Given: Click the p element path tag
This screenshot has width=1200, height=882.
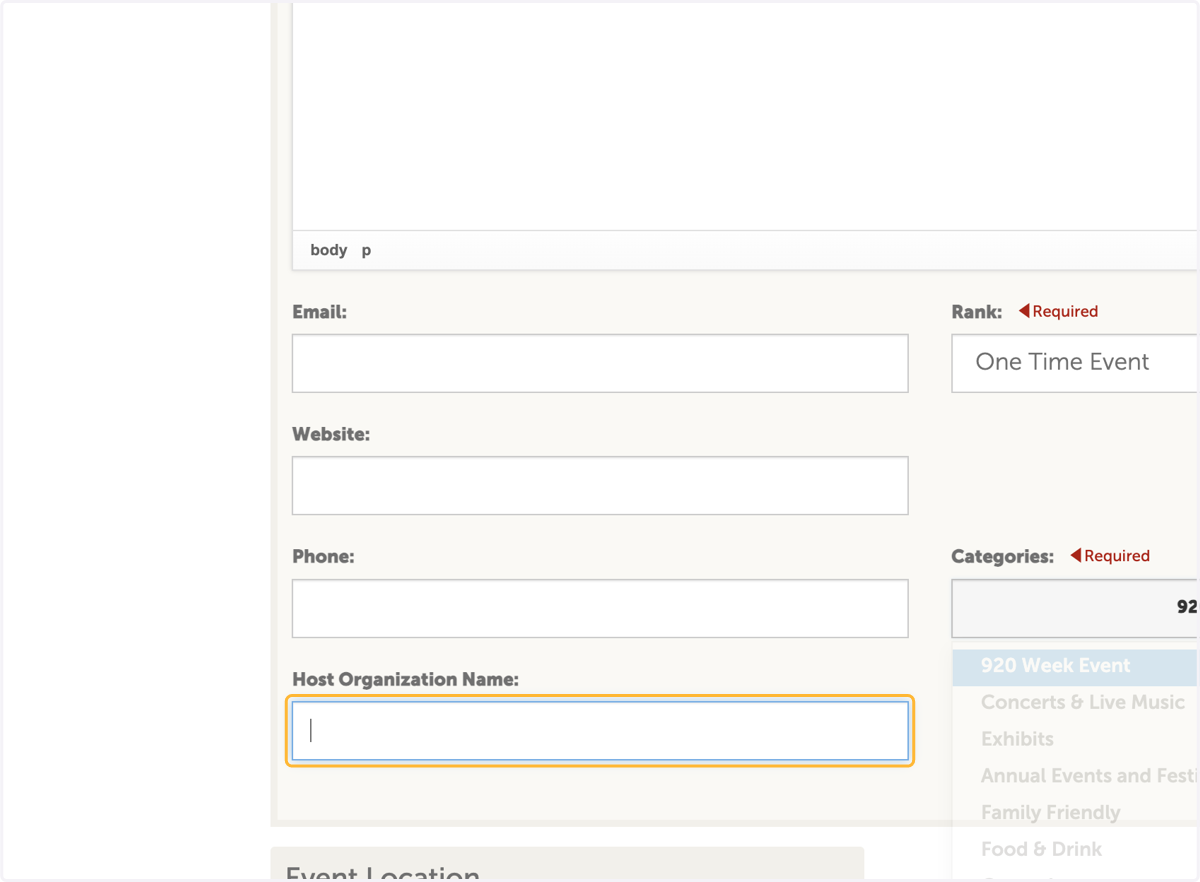Looking at the screenshot, I should tap(366, 250).
